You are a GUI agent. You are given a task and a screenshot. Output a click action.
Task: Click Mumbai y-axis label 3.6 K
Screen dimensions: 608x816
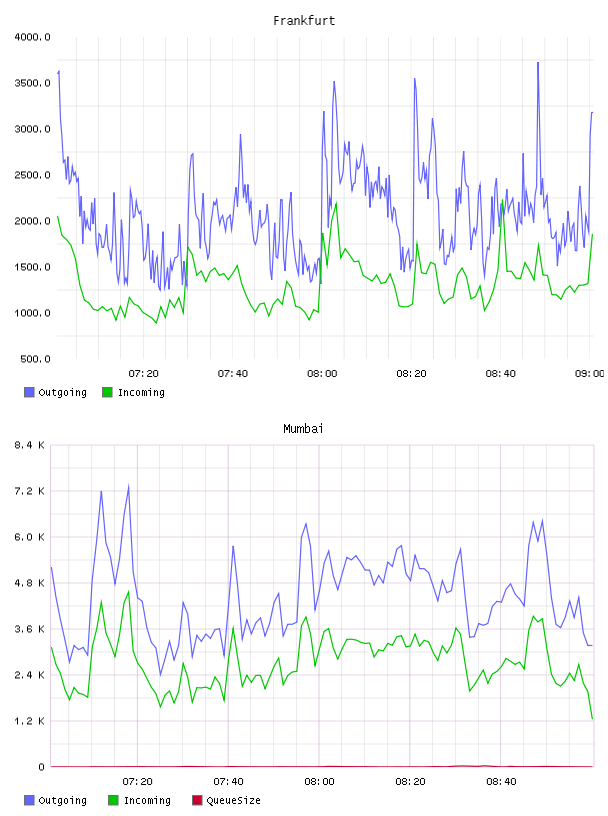(x=30, y=629)
